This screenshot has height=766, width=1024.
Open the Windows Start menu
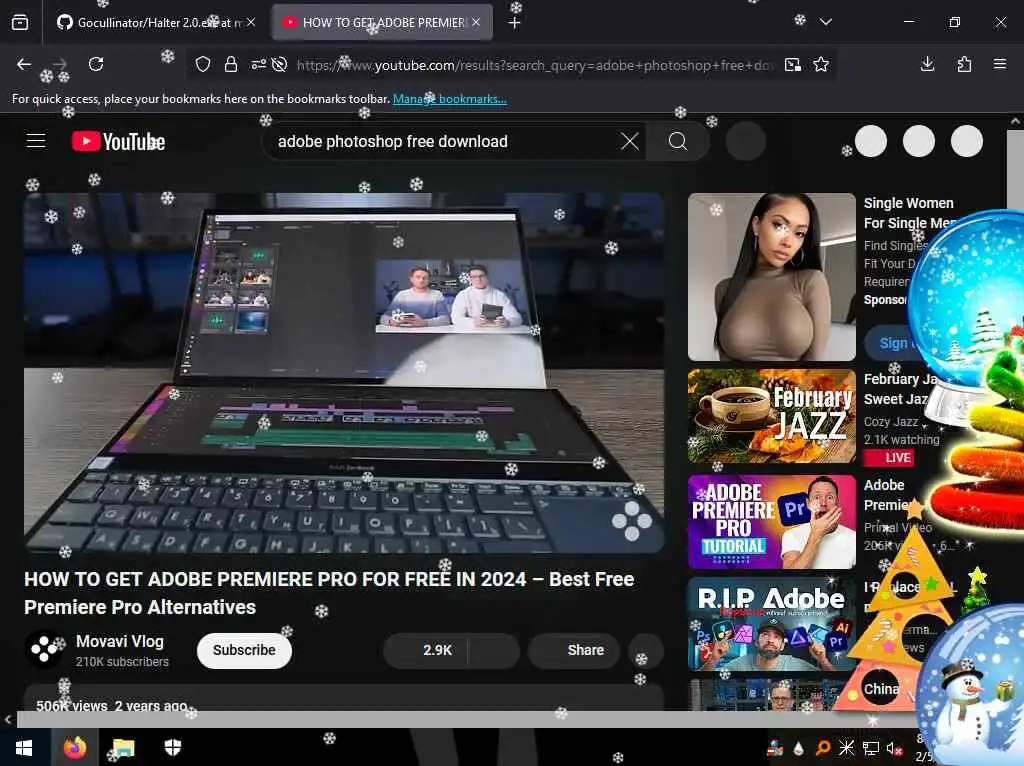24,748
